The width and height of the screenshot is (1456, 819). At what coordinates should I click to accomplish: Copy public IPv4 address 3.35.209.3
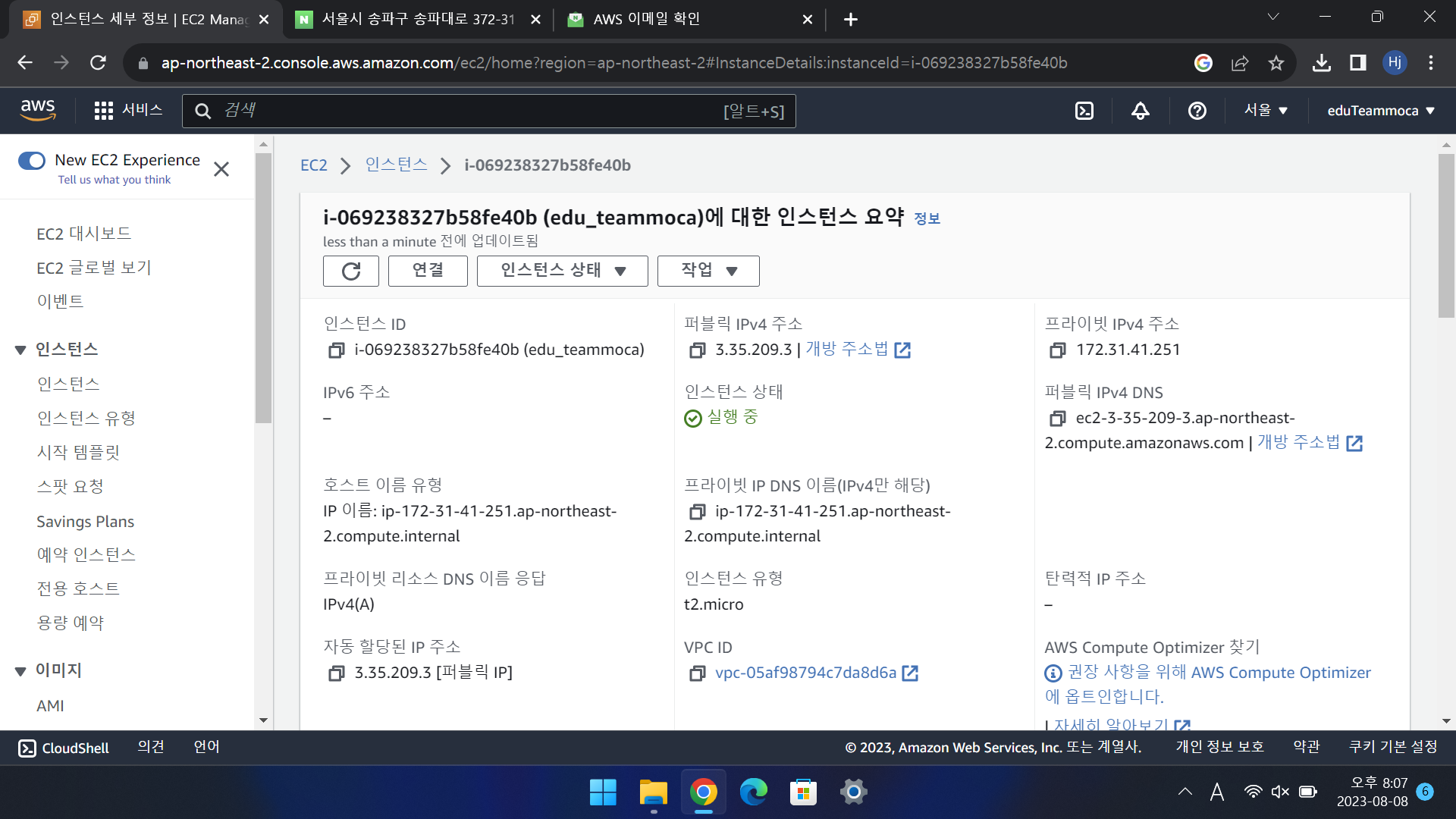point(697,350)
